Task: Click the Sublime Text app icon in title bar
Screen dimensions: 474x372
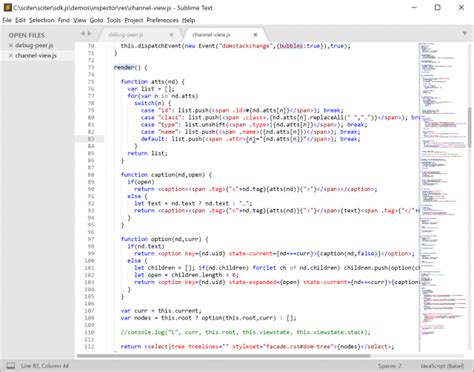Action: [x=7, y=7]
